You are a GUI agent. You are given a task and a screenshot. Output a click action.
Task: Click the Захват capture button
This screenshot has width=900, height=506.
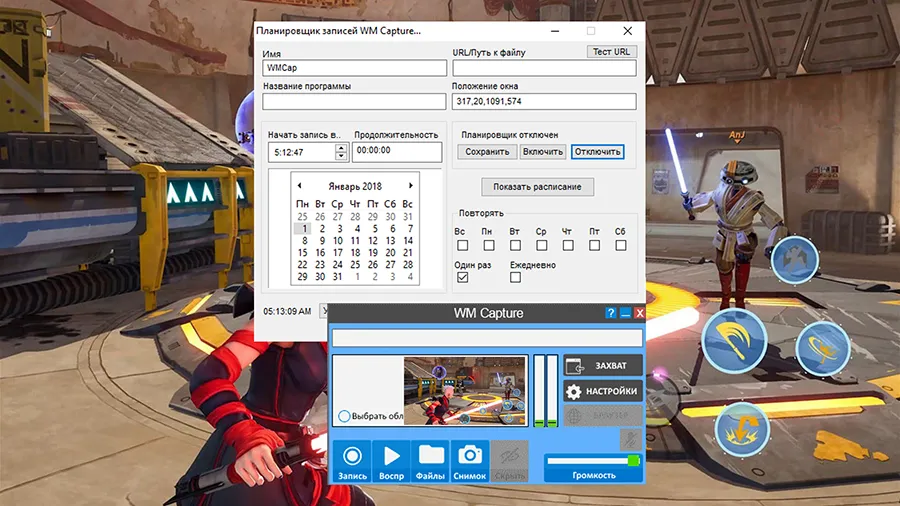603,366
